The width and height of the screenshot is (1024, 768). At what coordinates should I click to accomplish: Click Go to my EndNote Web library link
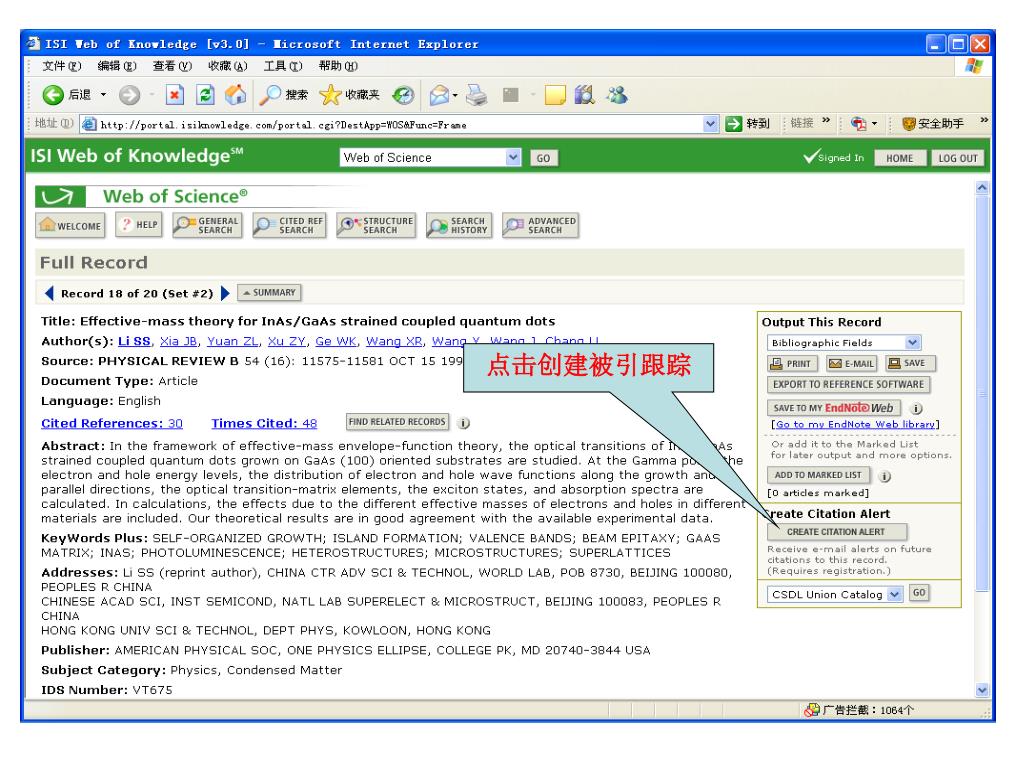[x=856, y=424]
